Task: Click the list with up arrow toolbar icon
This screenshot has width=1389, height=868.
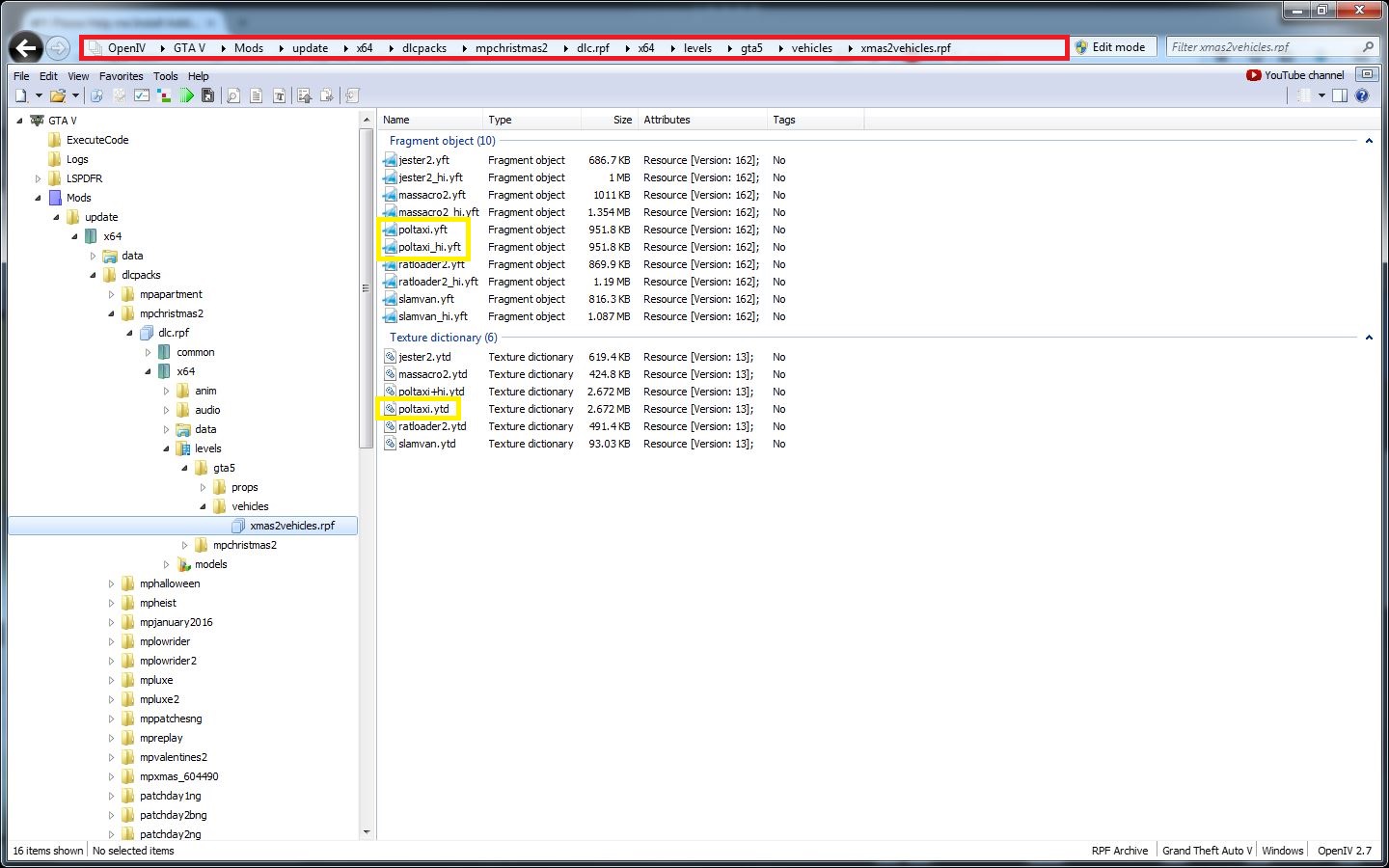Action: (305, 95)
